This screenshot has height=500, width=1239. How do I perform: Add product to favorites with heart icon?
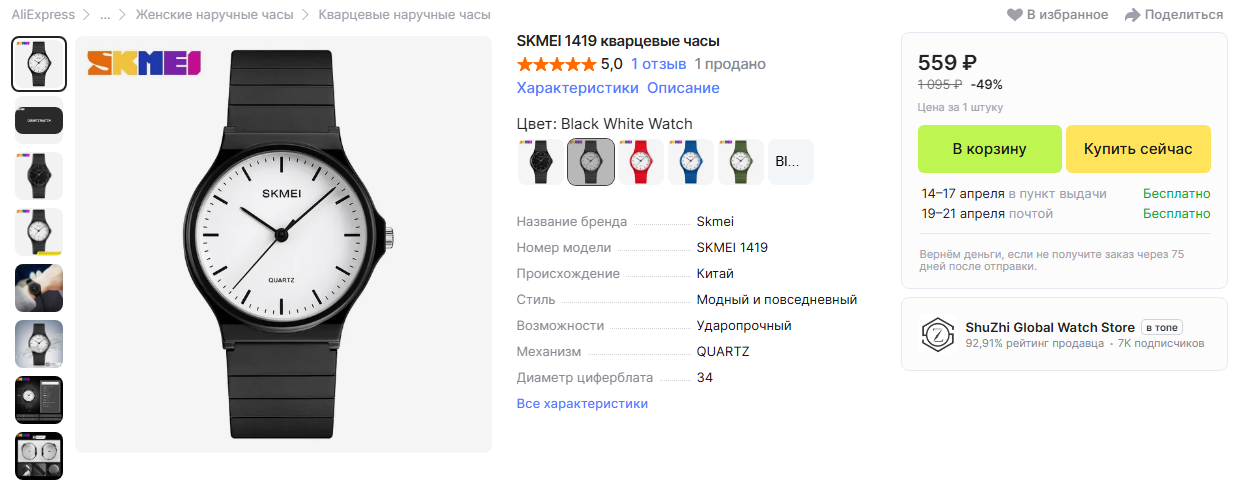(x=1014, y=15)
